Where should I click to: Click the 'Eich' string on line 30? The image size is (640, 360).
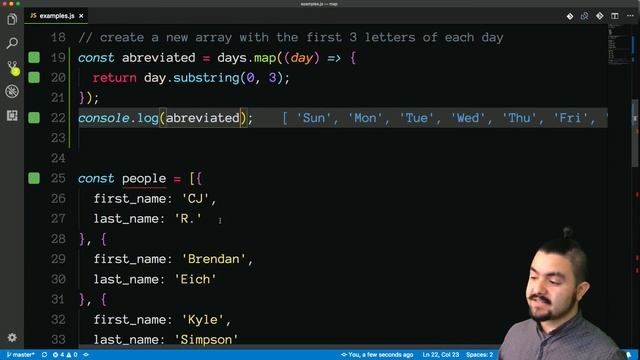[195, 279]
